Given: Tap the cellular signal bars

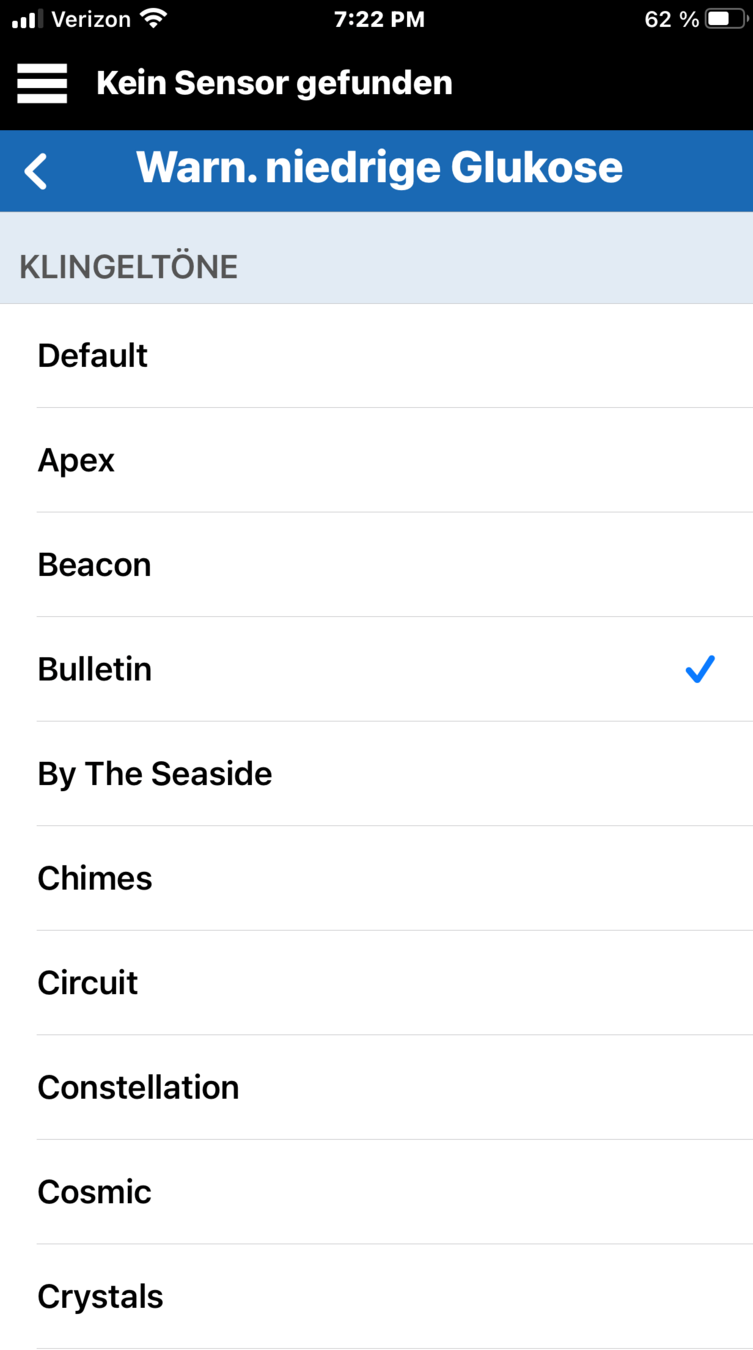Looking at the screenshot, I should pos(28,19).
